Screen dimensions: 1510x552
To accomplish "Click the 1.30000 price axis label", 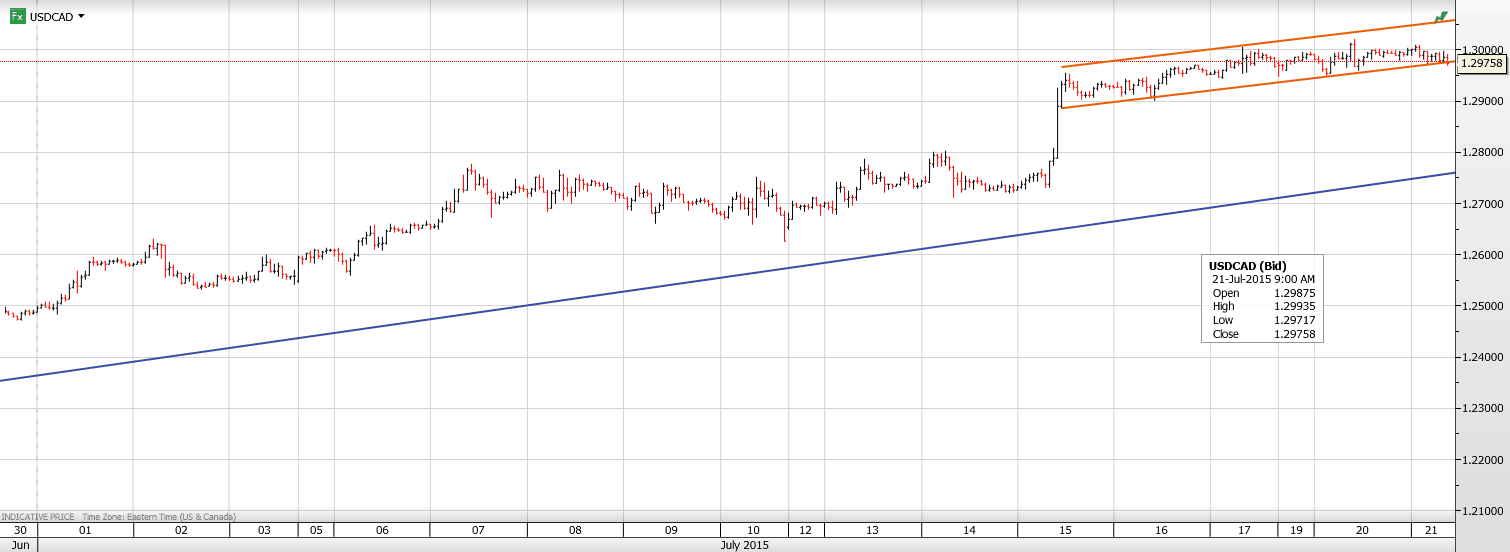I will (x=1482, y=50).
